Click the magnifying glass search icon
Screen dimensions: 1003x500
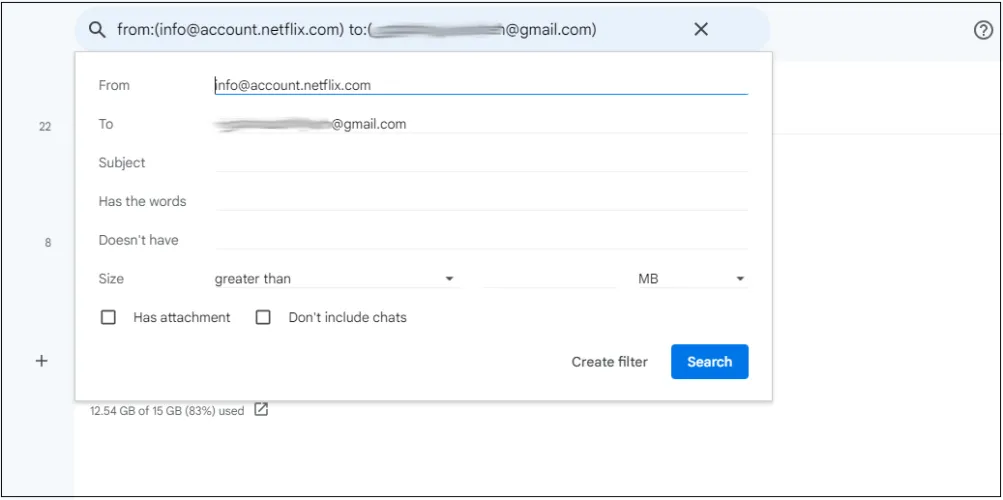[x=97, y=30]
